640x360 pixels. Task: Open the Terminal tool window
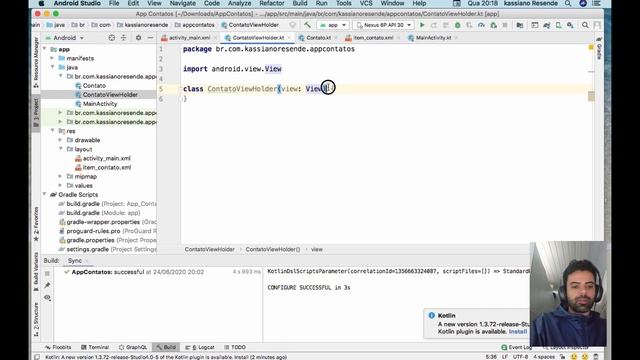[x=95, y=347]
